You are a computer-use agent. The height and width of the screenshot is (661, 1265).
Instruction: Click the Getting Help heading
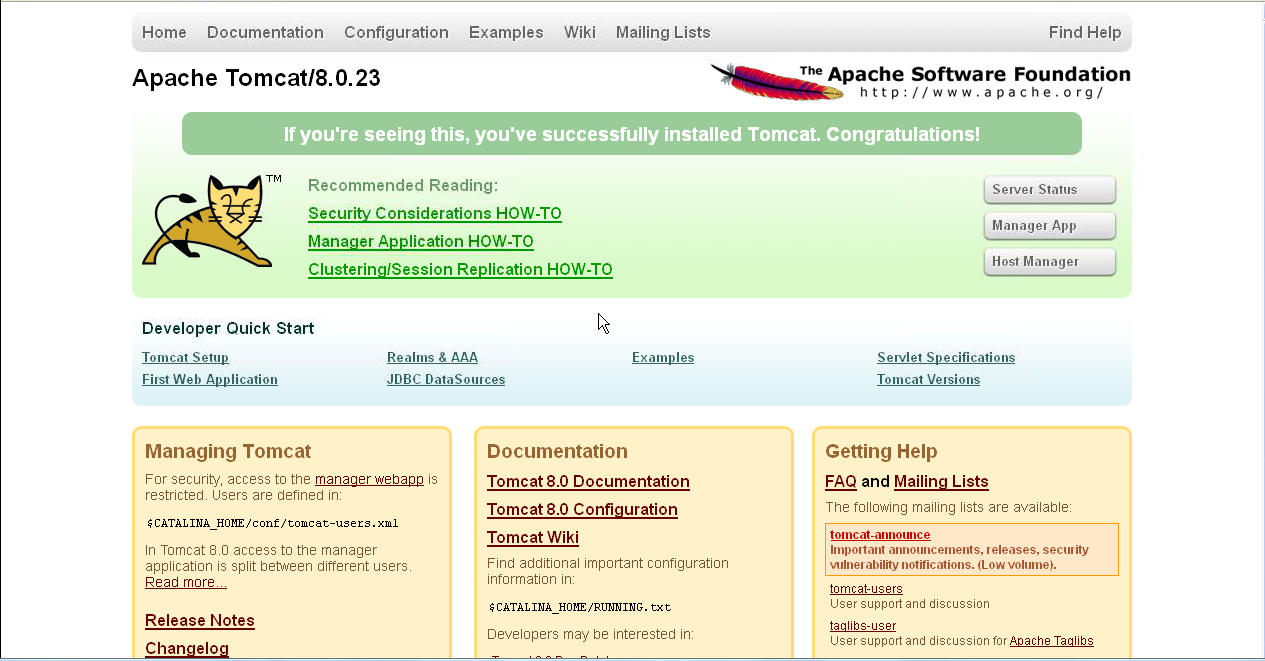click(x=881, y=451)
